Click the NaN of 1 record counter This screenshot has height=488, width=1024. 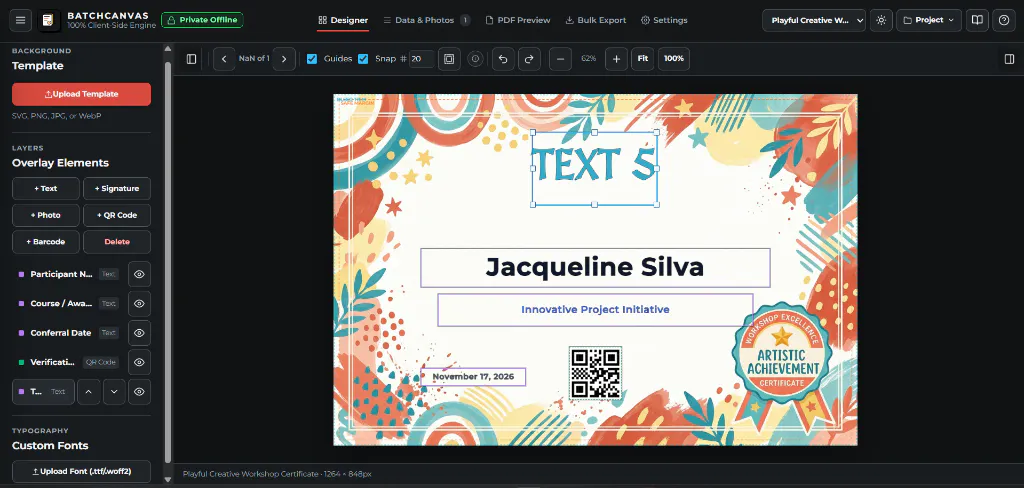click(x=254, y=59)
